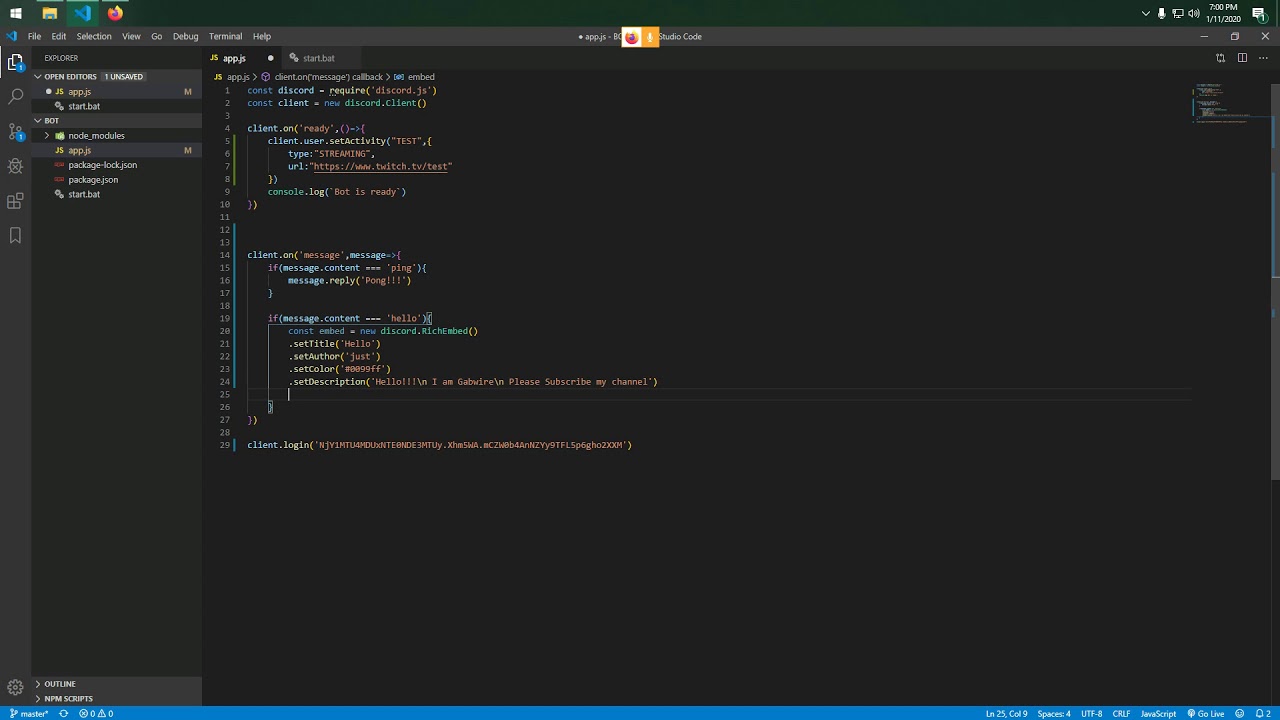This screenshot has width=1280, height=720.
Task: Open the Search view in the activity bar
Action: point(15,97)
